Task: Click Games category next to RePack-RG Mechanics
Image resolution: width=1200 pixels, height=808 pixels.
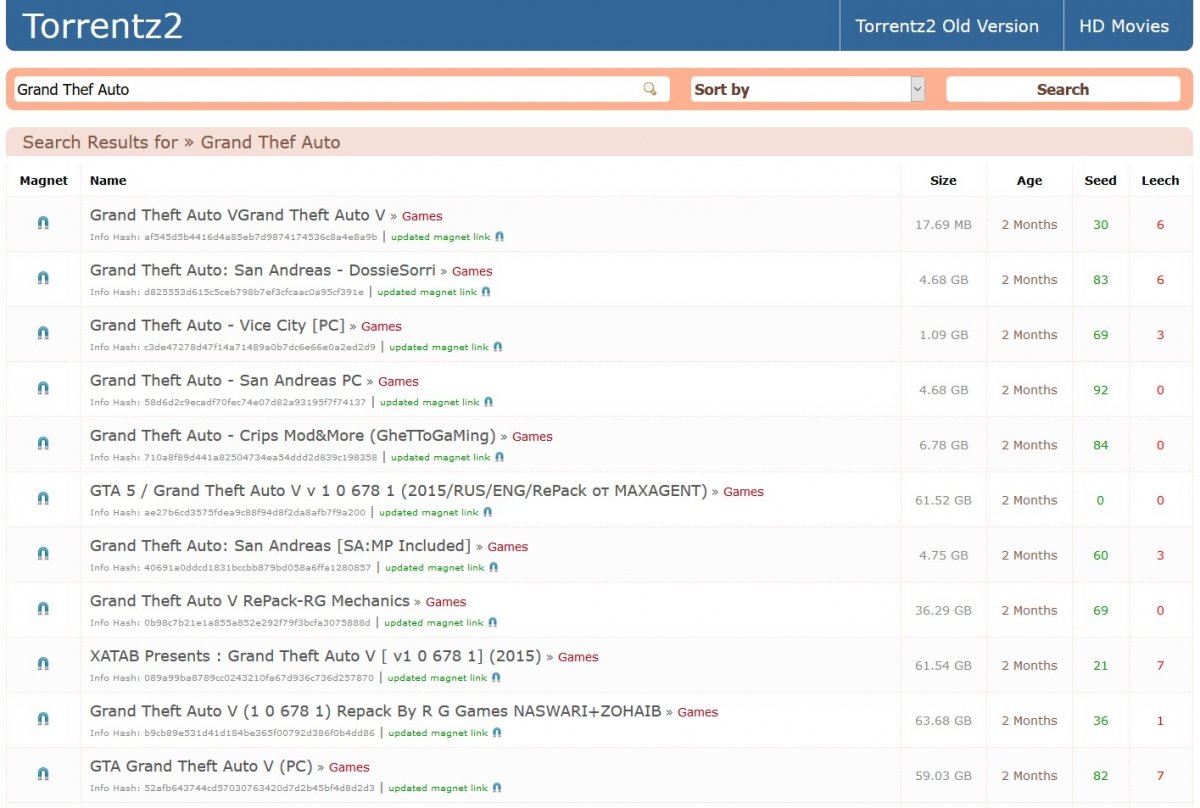Action: 446,601
